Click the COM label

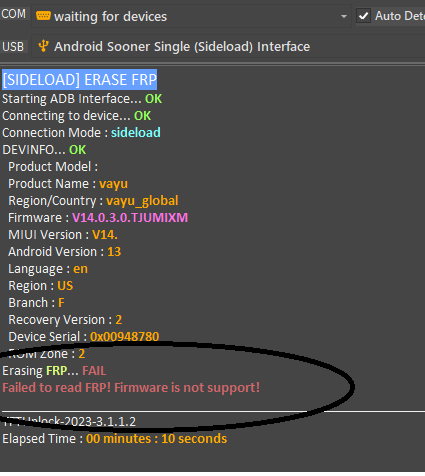14,14
